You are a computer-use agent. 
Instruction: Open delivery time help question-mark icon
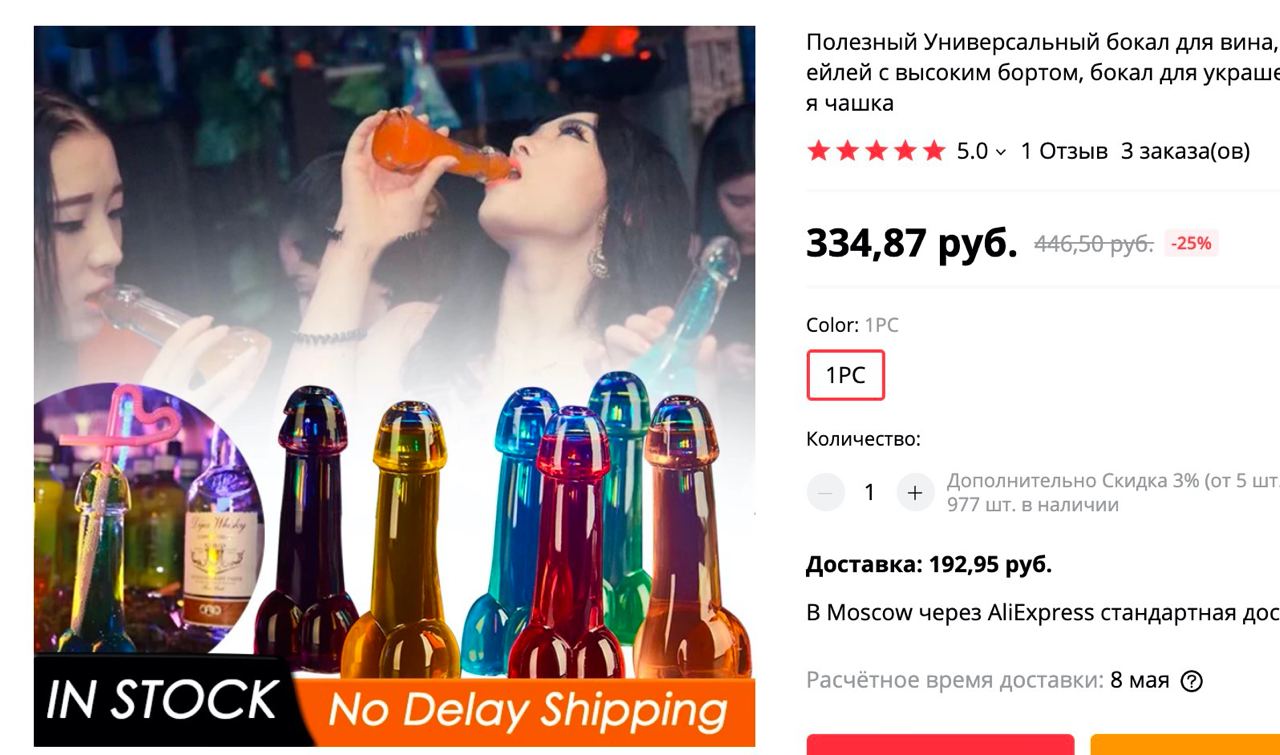click(x=1191, y=681)
